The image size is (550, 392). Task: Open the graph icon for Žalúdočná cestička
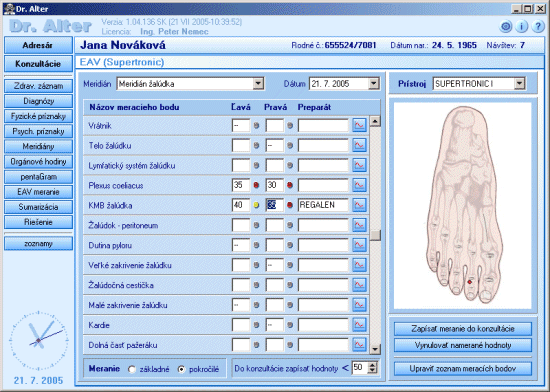[x=359, y=285]
